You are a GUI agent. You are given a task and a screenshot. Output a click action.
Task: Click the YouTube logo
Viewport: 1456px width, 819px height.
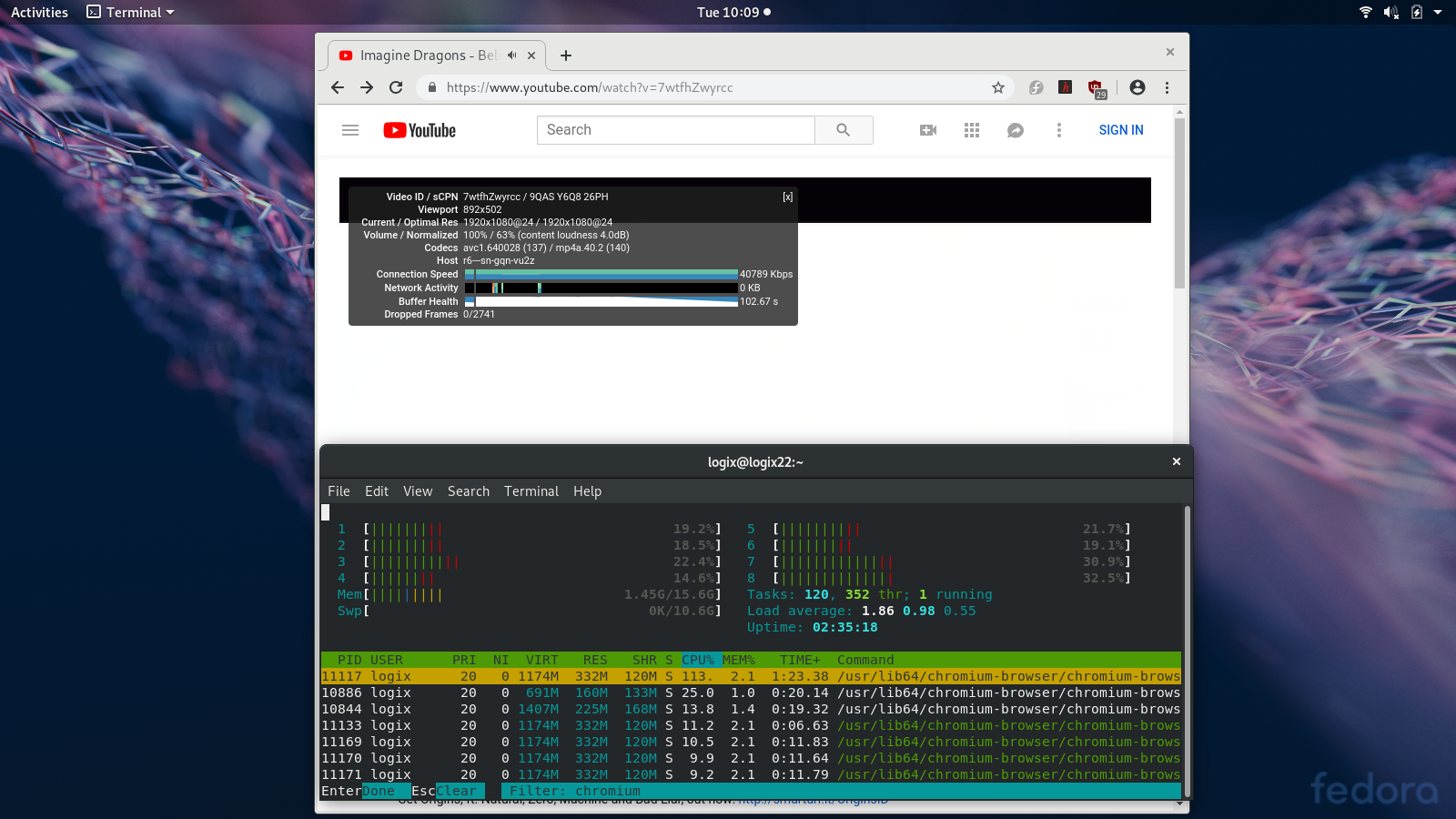click(418, 130)
